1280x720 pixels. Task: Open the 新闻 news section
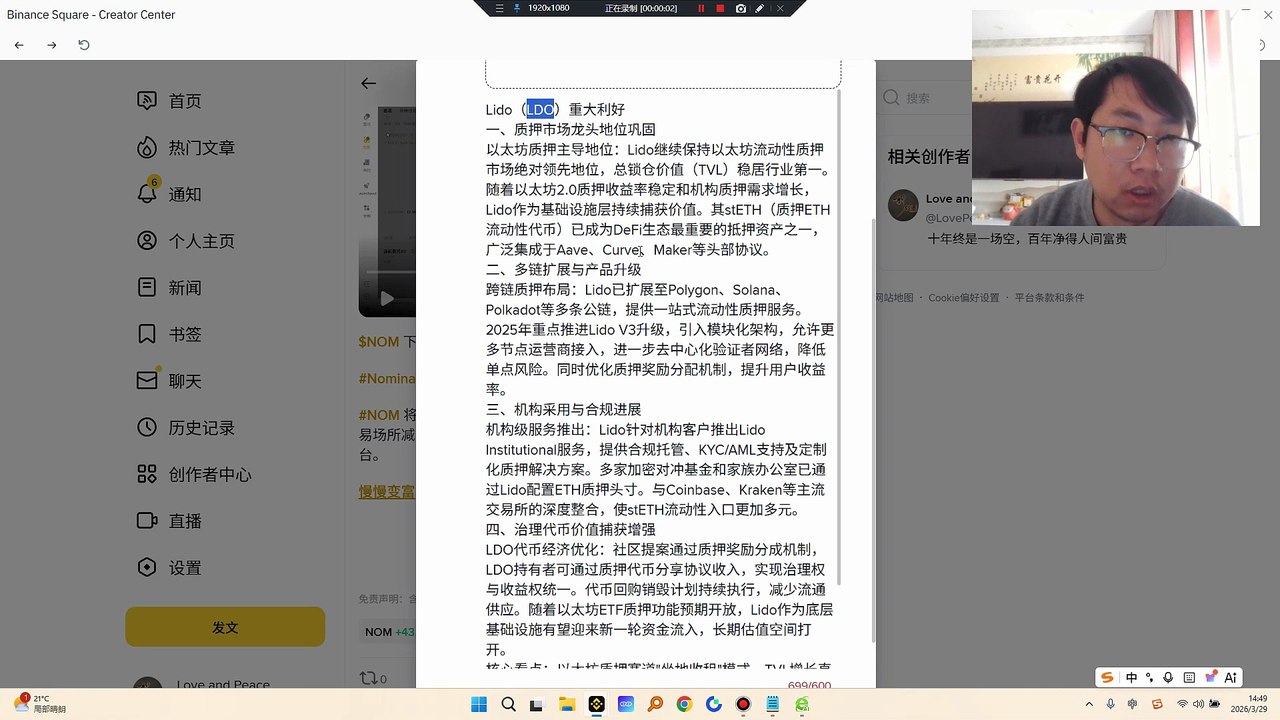(170, 288)
